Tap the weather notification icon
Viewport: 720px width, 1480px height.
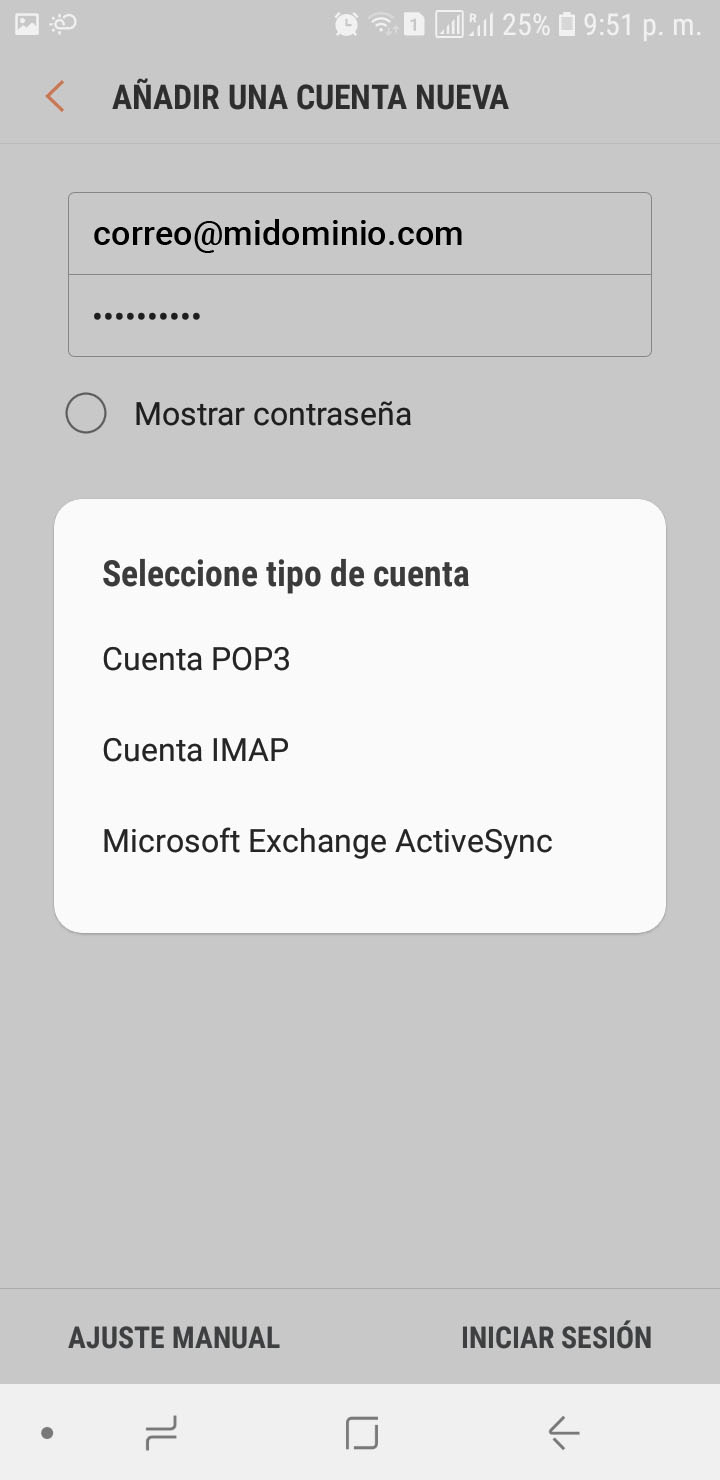click(62, 24)
